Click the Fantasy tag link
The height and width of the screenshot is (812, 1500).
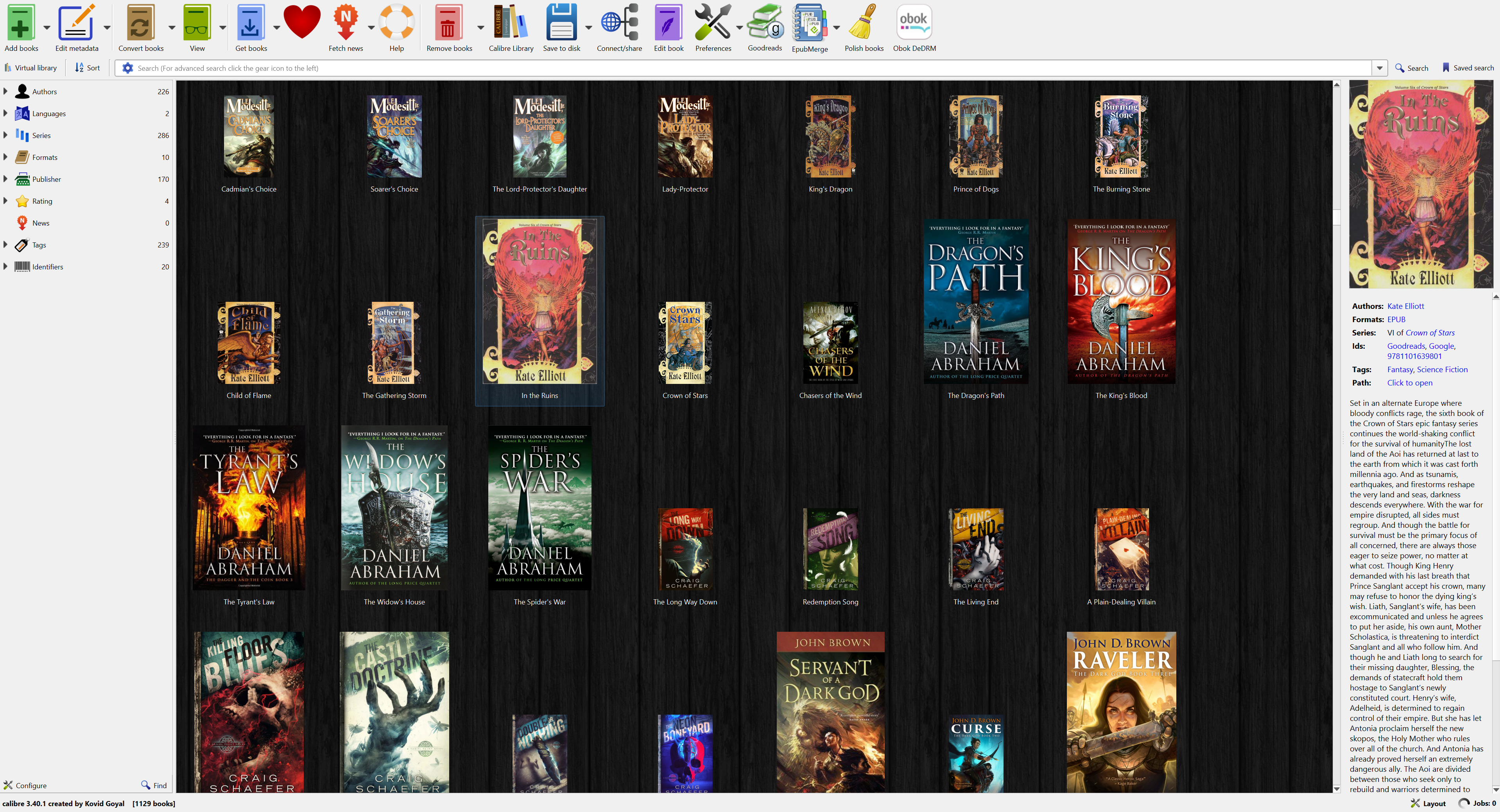(1399, 369)
